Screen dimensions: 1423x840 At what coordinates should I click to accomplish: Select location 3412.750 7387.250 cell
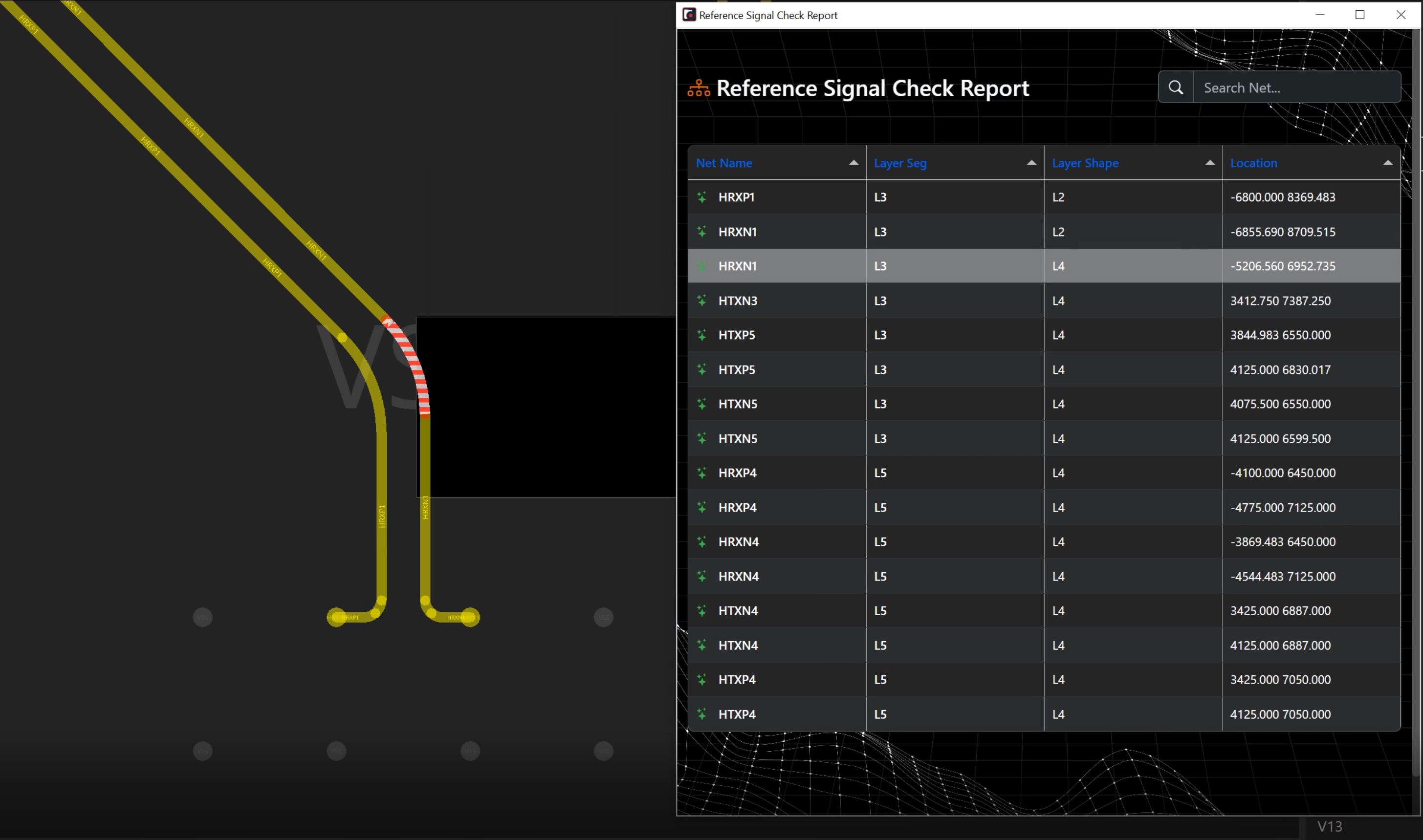tap(1312, 301)
